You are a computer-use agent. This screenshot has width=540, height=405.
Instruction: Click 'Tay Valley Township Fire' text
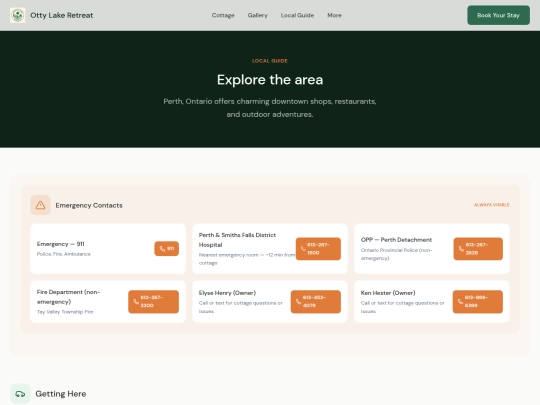tap(65, 312)
